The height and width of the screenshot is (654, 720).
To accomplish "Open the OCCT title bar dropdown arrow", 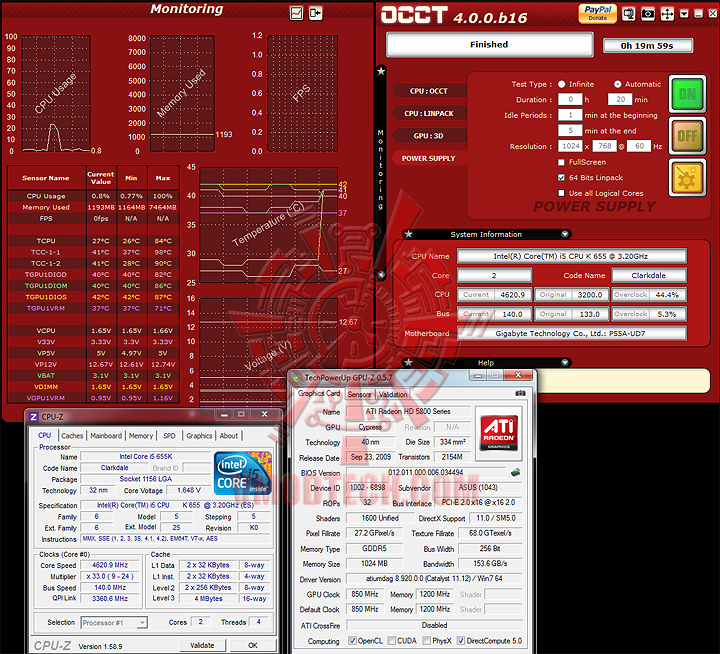I will click(x=684, y=14).
